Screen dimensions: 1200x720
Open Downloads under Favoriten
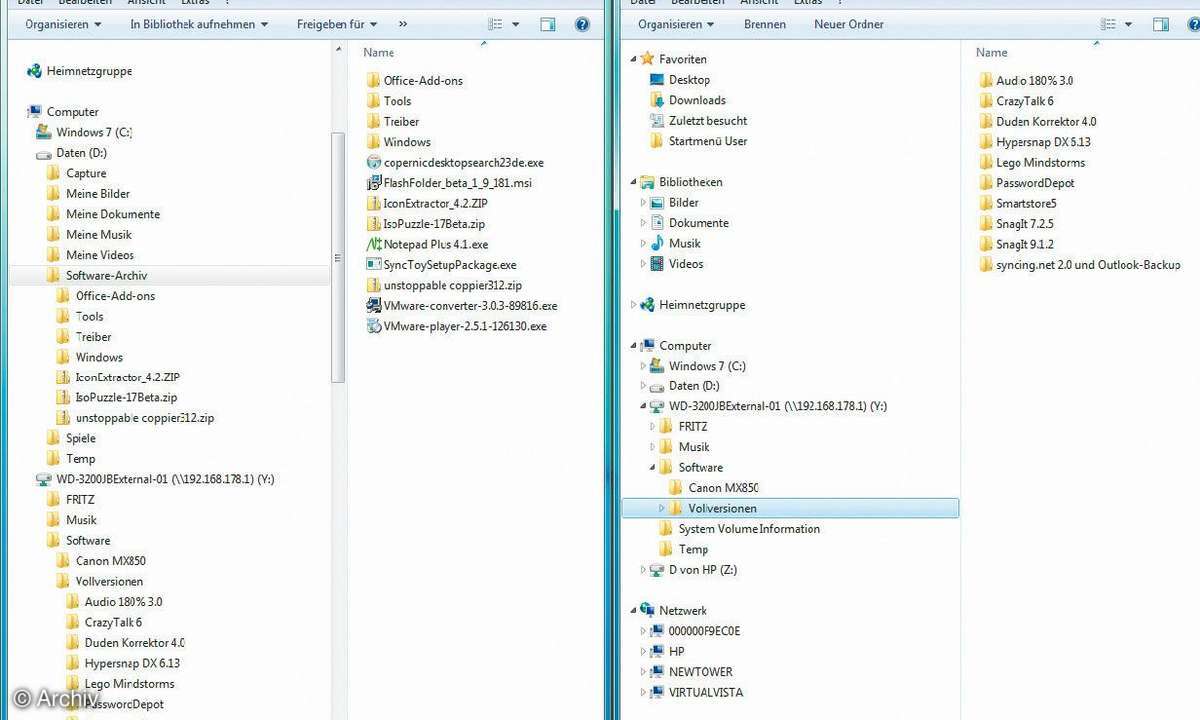pos(688,100)
